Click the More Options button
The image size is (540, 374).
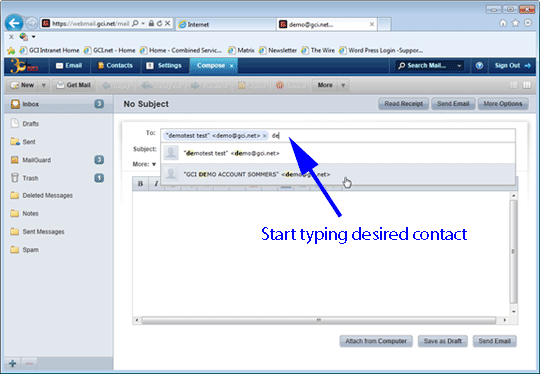click(x=503, y=104)
